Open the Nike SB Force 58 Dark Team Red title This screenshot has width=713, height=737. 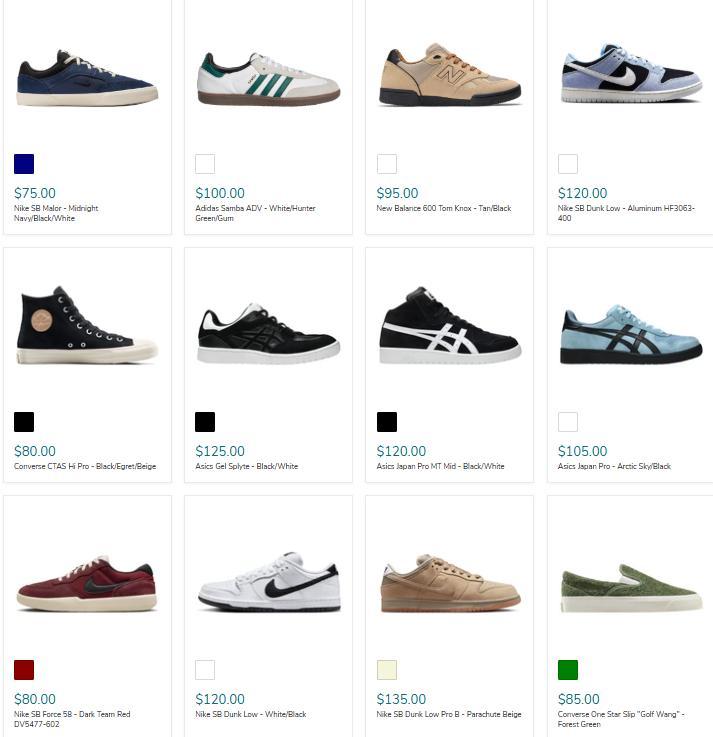pos(72,719)
